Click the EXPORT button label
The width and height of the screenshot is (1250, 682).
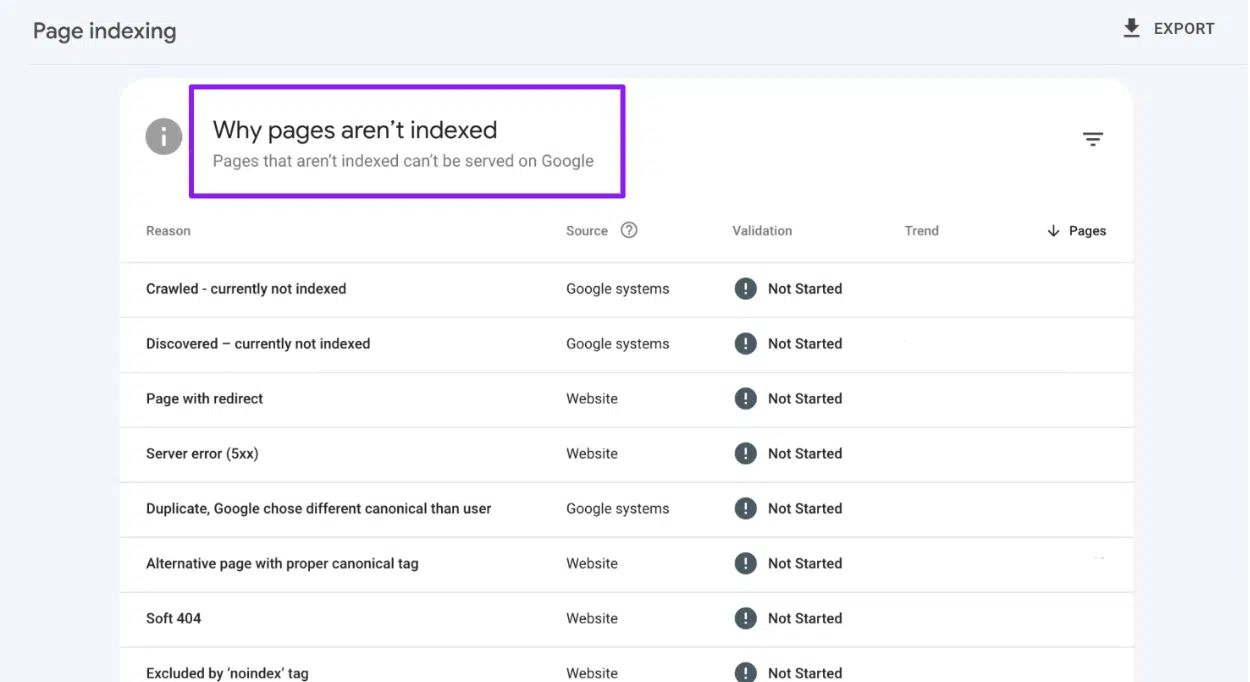[x=1184, y=29]
